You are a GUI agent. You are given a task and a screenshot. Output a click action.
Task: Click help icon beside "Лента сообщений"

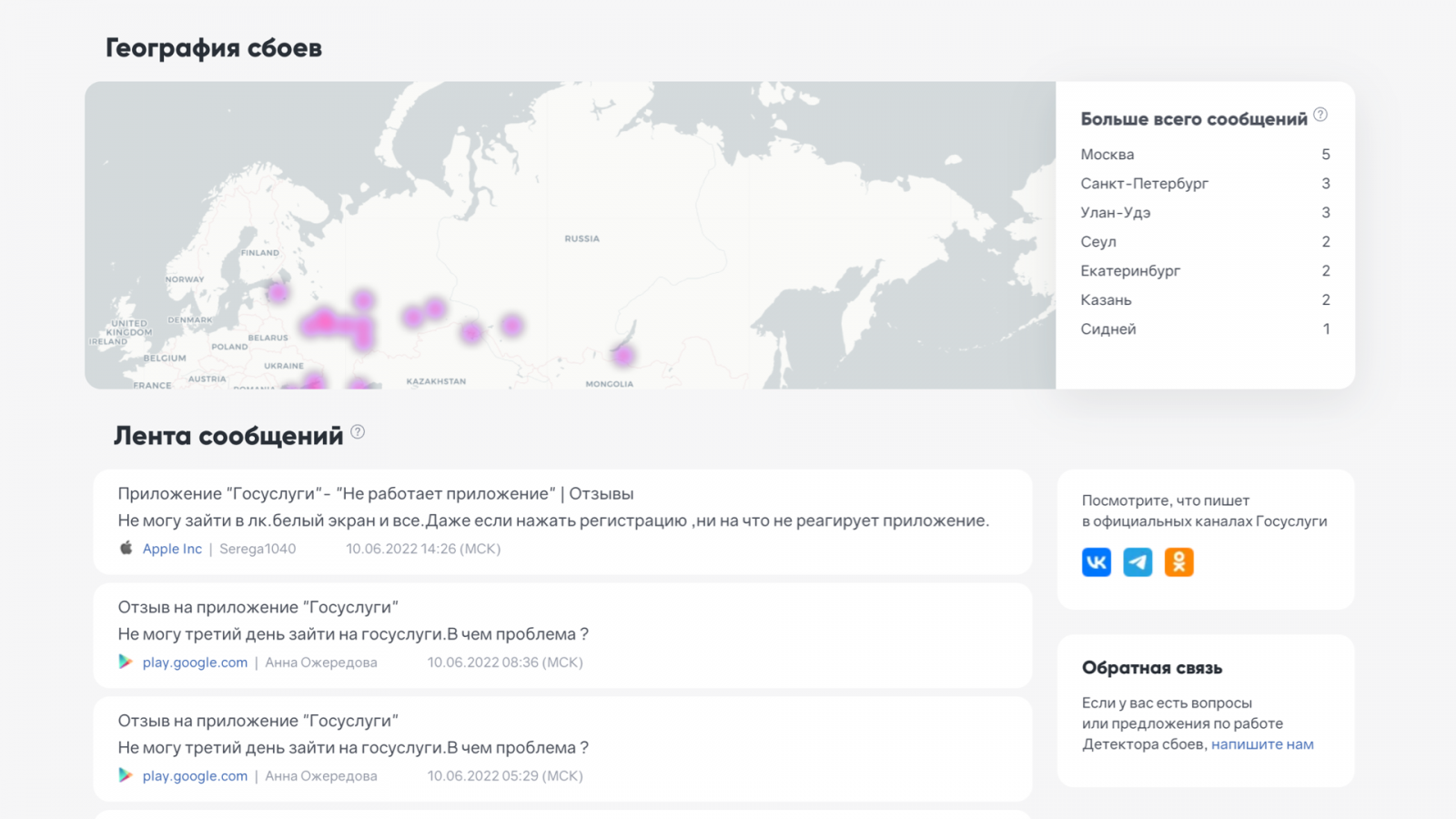point(358,432)
